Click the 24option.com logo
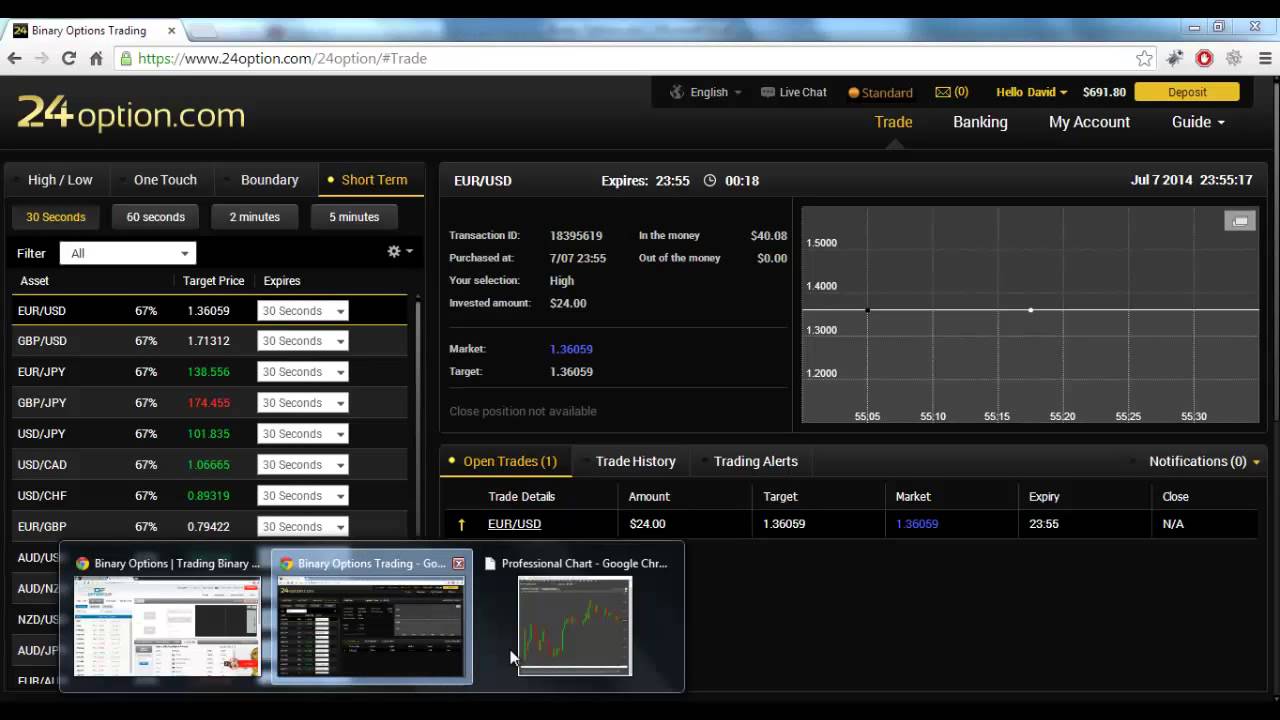 tap(131, 114)
